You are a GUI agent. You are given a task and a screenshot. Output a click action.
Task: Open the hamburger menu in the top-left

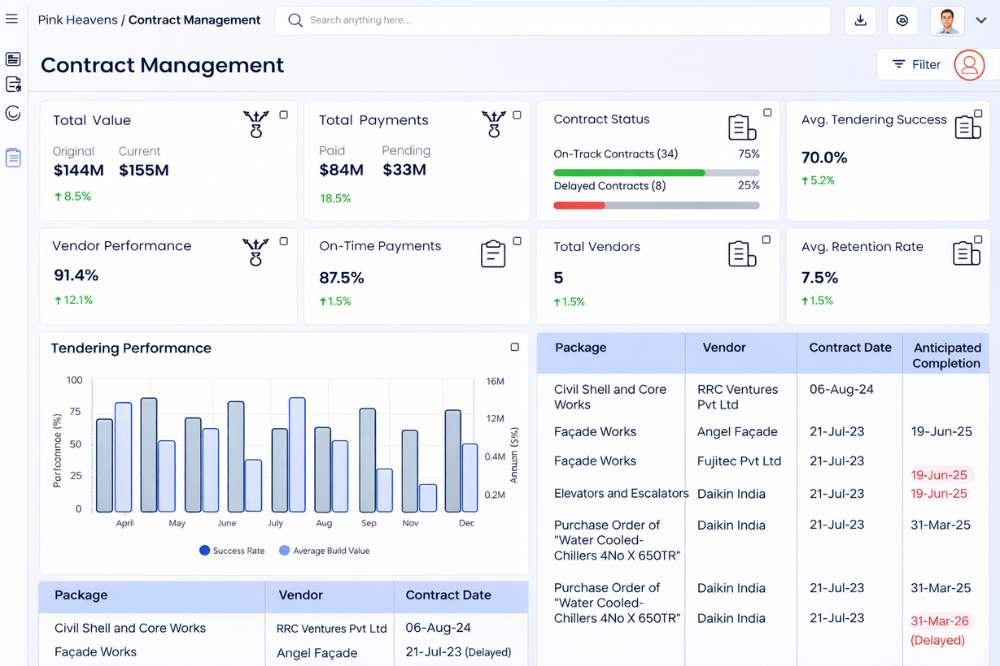(x=12, y=19)
